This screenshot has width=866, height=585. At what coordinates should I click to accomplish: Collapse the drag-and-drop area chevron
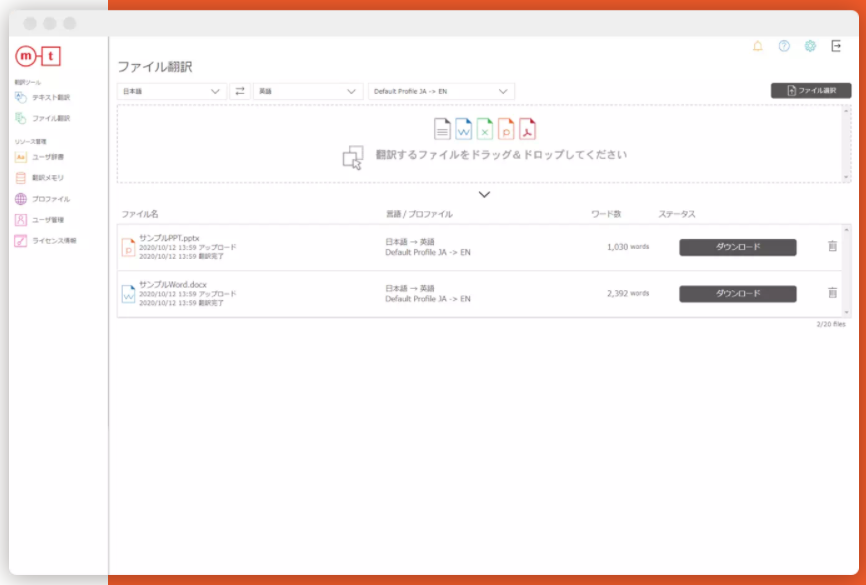point(484,192)
